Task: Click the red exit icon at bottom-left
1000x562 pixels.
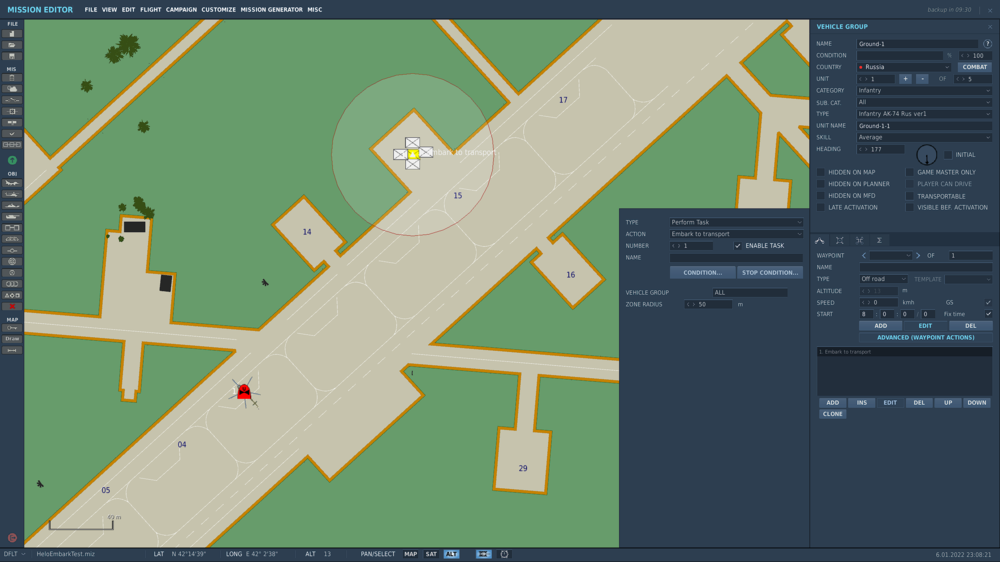Action: pyautogui.click(x=12, y=538)
